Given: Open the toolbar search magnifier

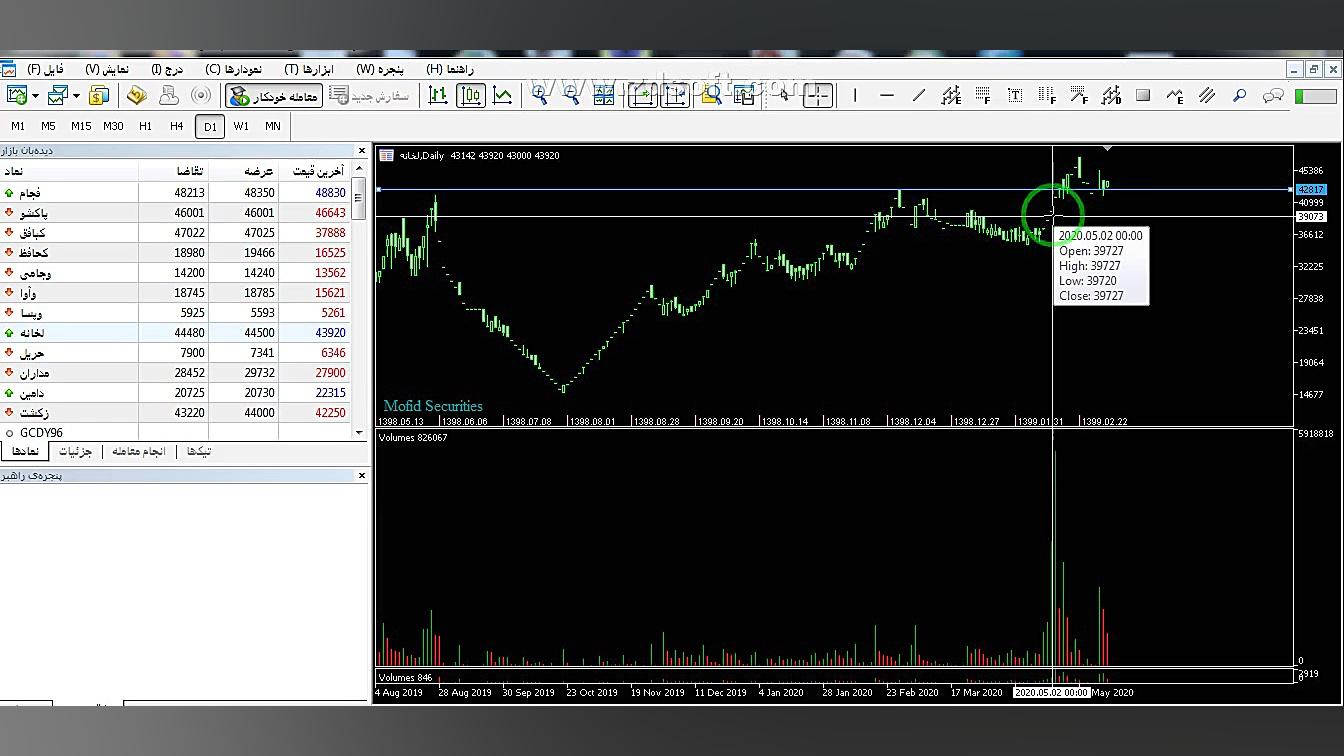Looking at the screenshot, I should (x=1239, y=95).
